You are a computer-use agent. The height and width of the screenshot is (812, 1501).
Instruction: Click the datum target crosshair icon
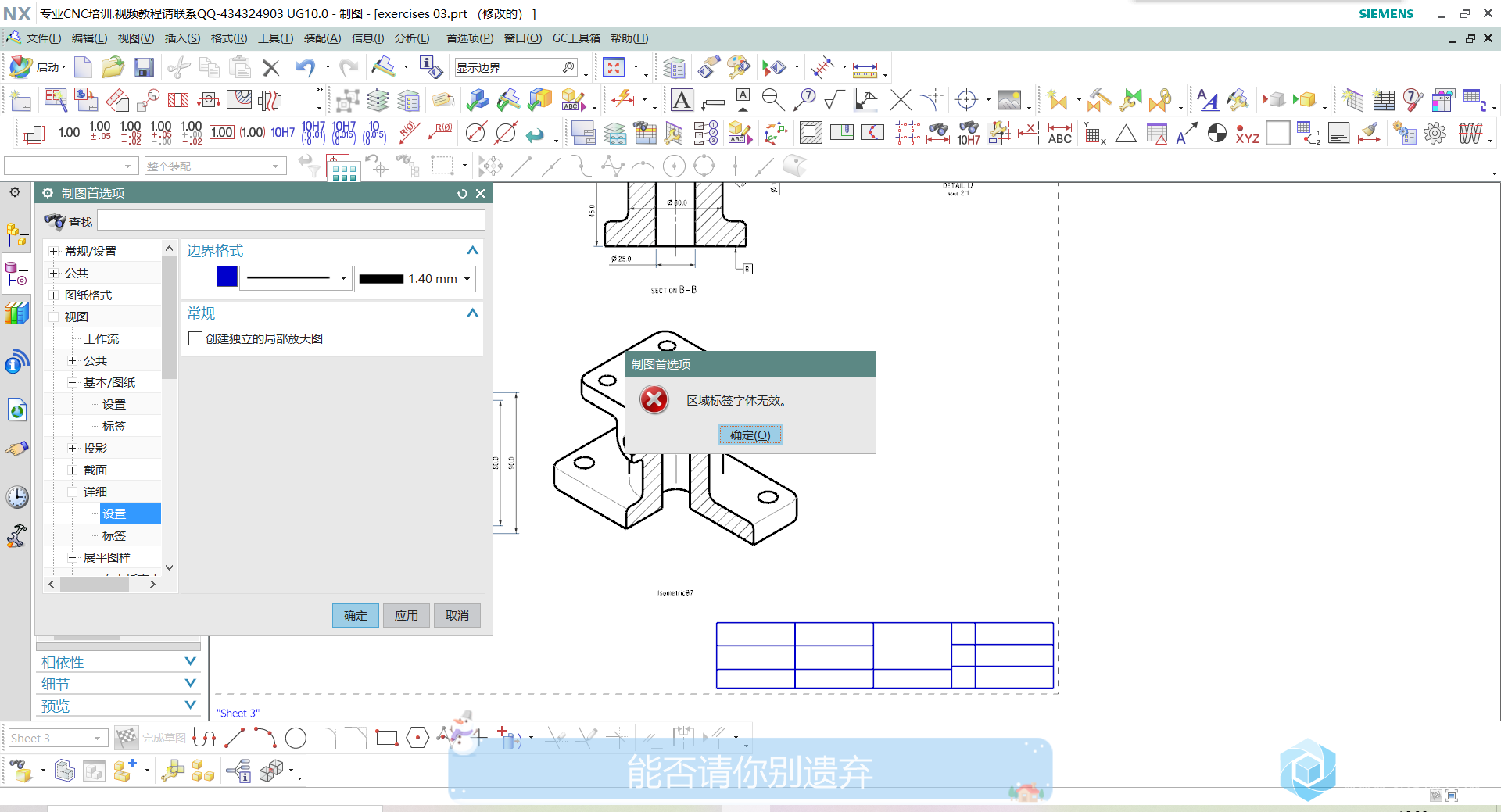tap(967, 100)
